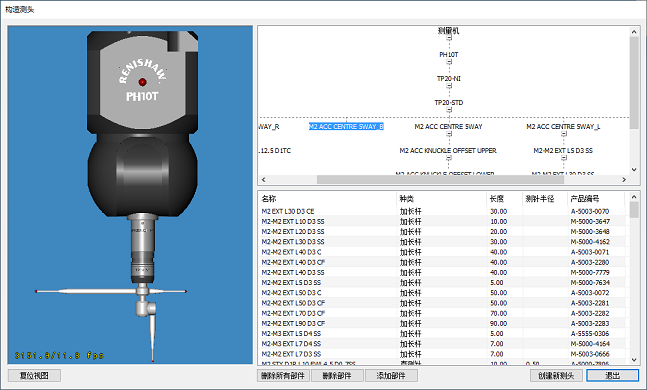
Task: Select the M2-M2 EXT L50 D3 CF row
Action: pos(442,303)
